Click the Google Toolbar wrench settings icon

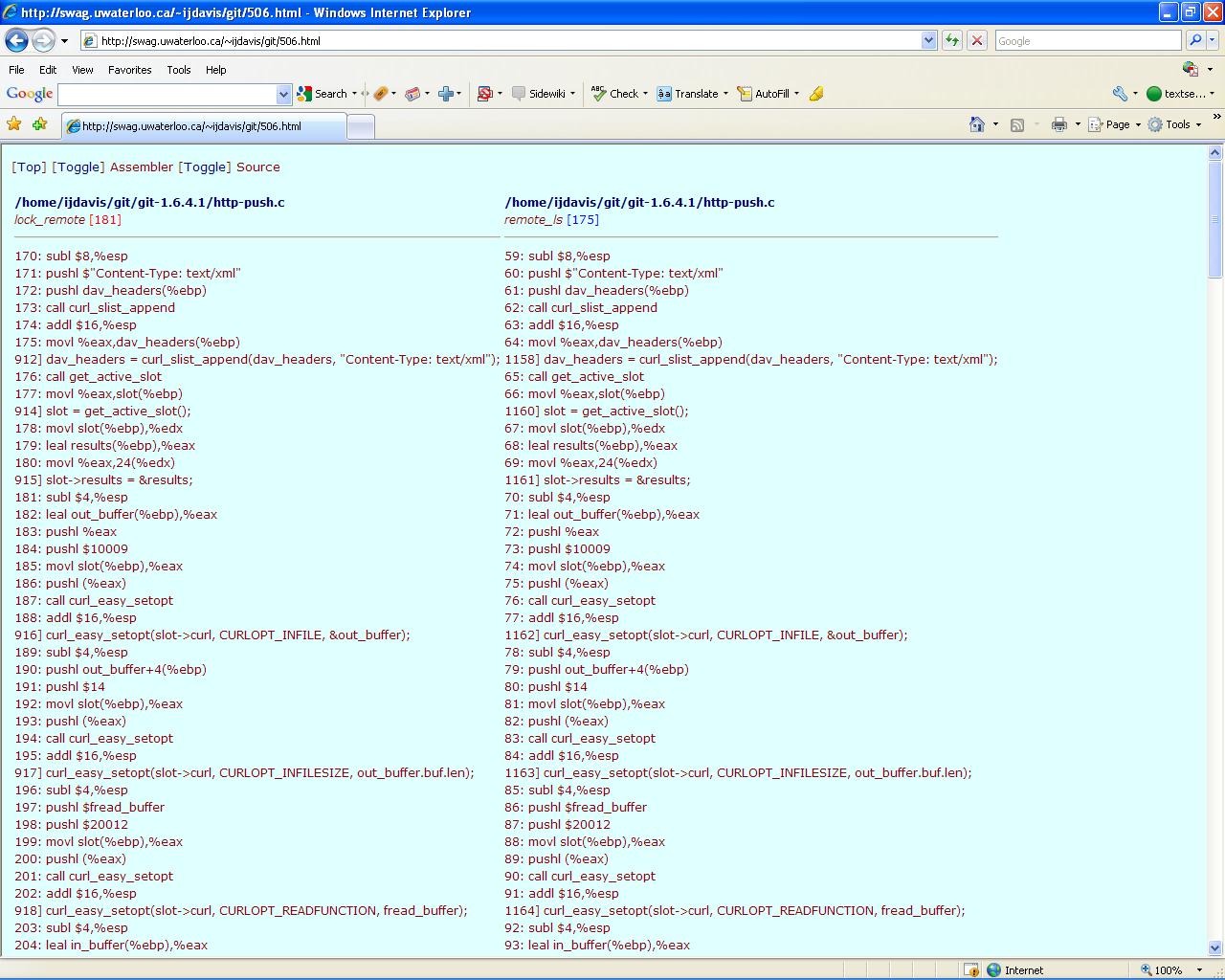click(1120, 94)
